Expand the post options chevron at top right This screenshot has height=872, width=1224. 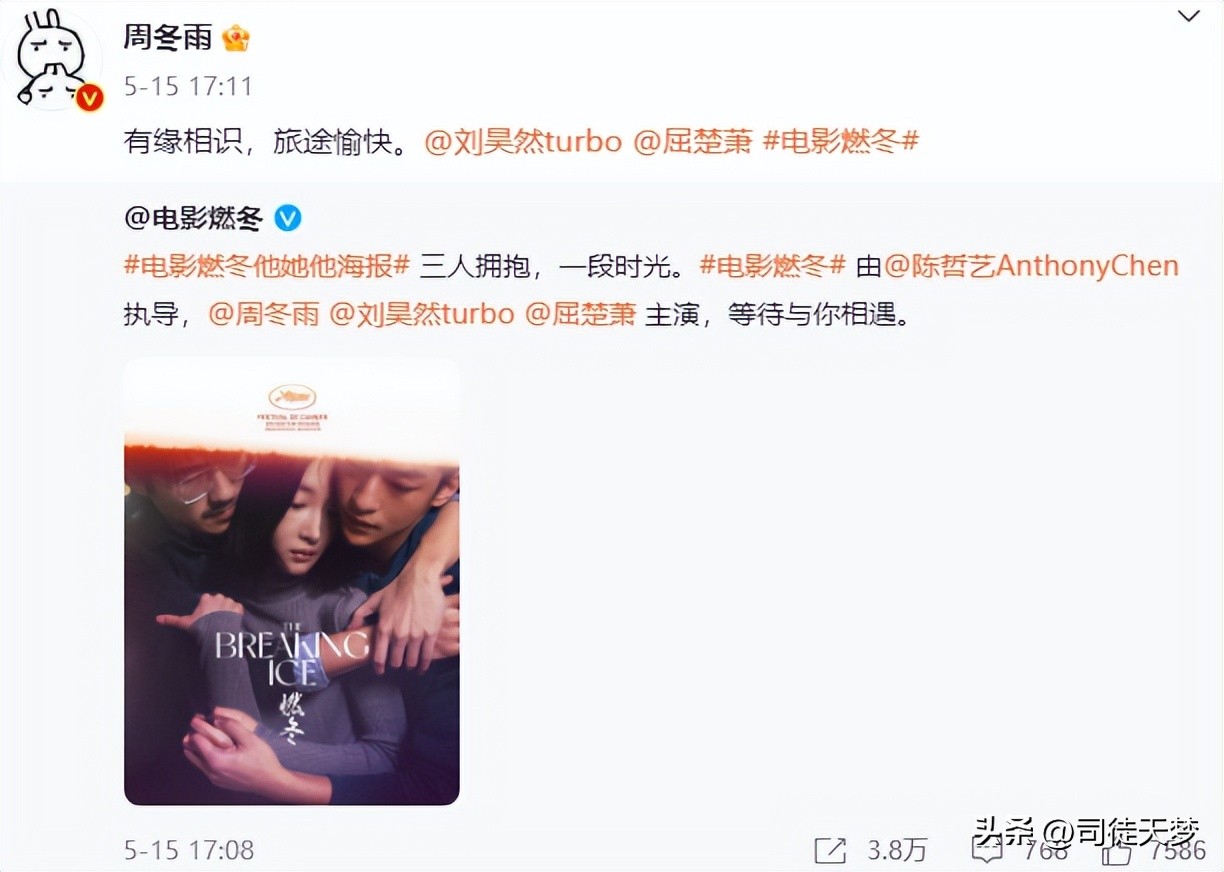click(1188, 17)
